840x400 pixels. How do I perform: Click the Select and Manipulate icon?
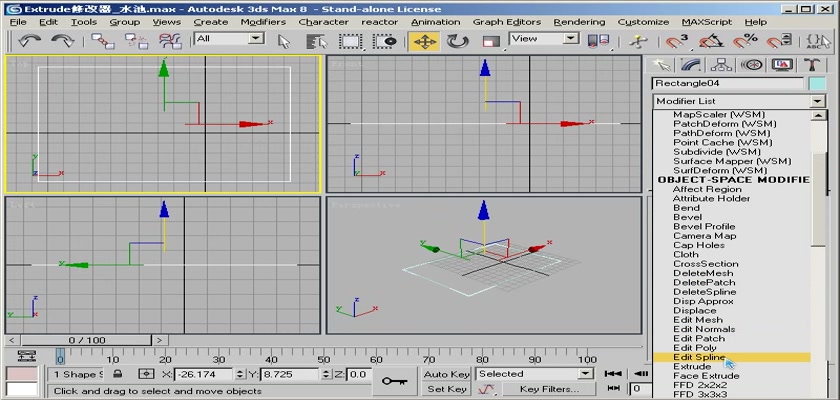click(x=638, y=41)
